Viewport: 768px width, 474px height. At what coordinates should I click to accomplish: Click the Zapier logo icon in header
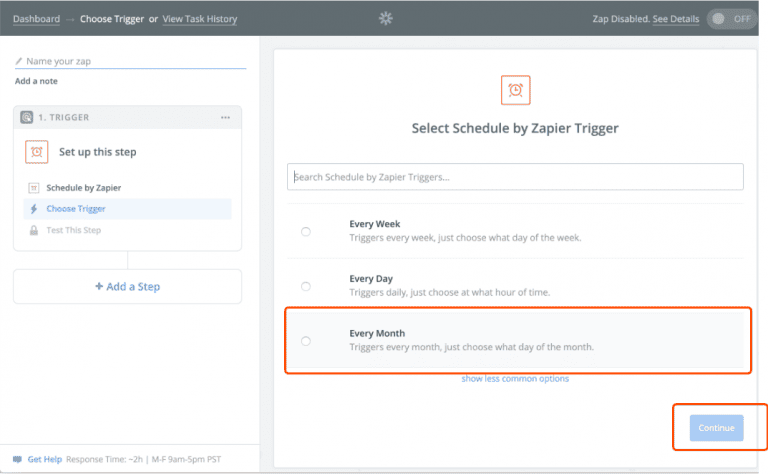(x=386, y=18)
